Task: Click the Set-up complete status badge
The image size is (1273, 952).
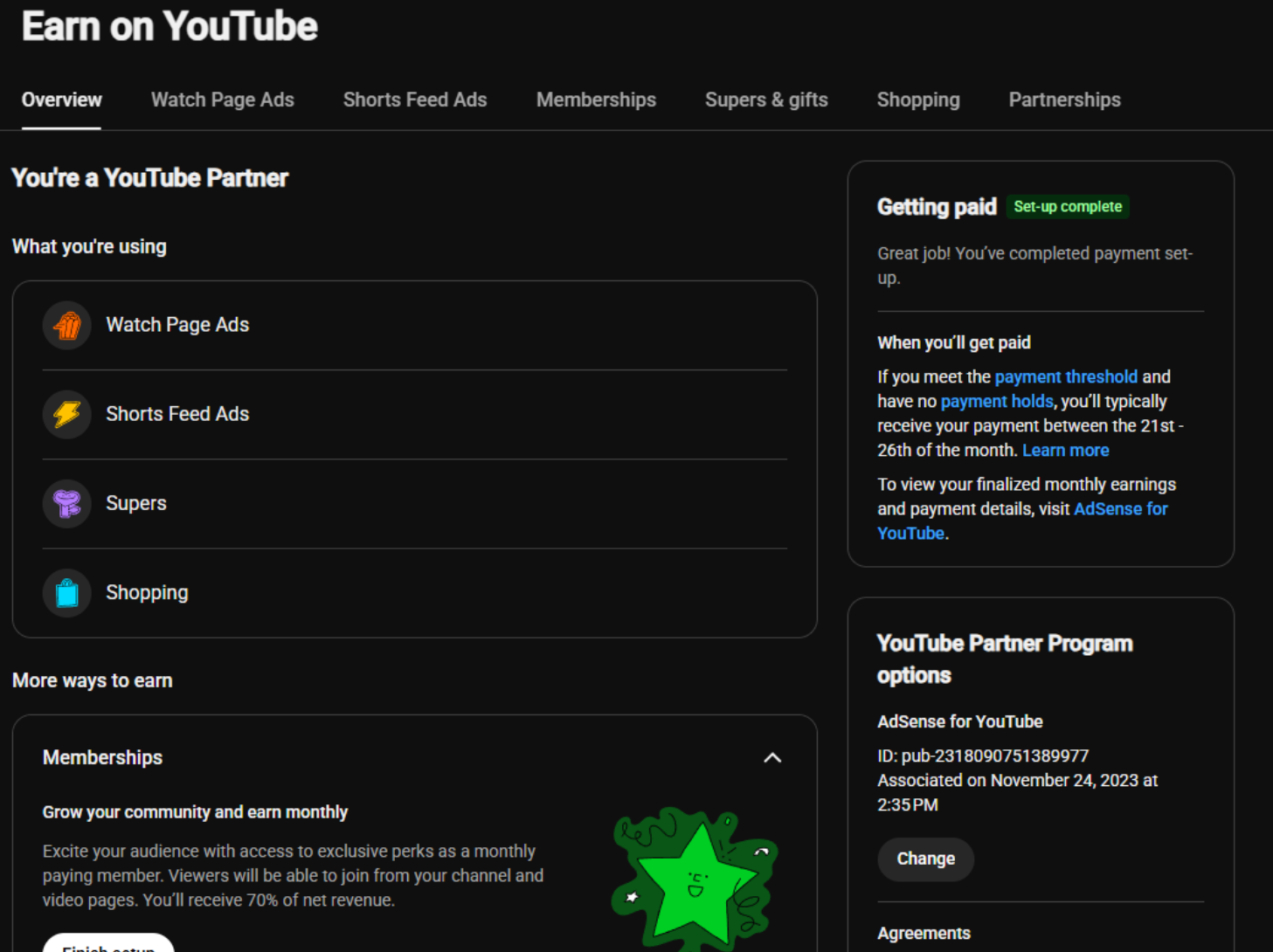Action: [x=1068, y=207]
